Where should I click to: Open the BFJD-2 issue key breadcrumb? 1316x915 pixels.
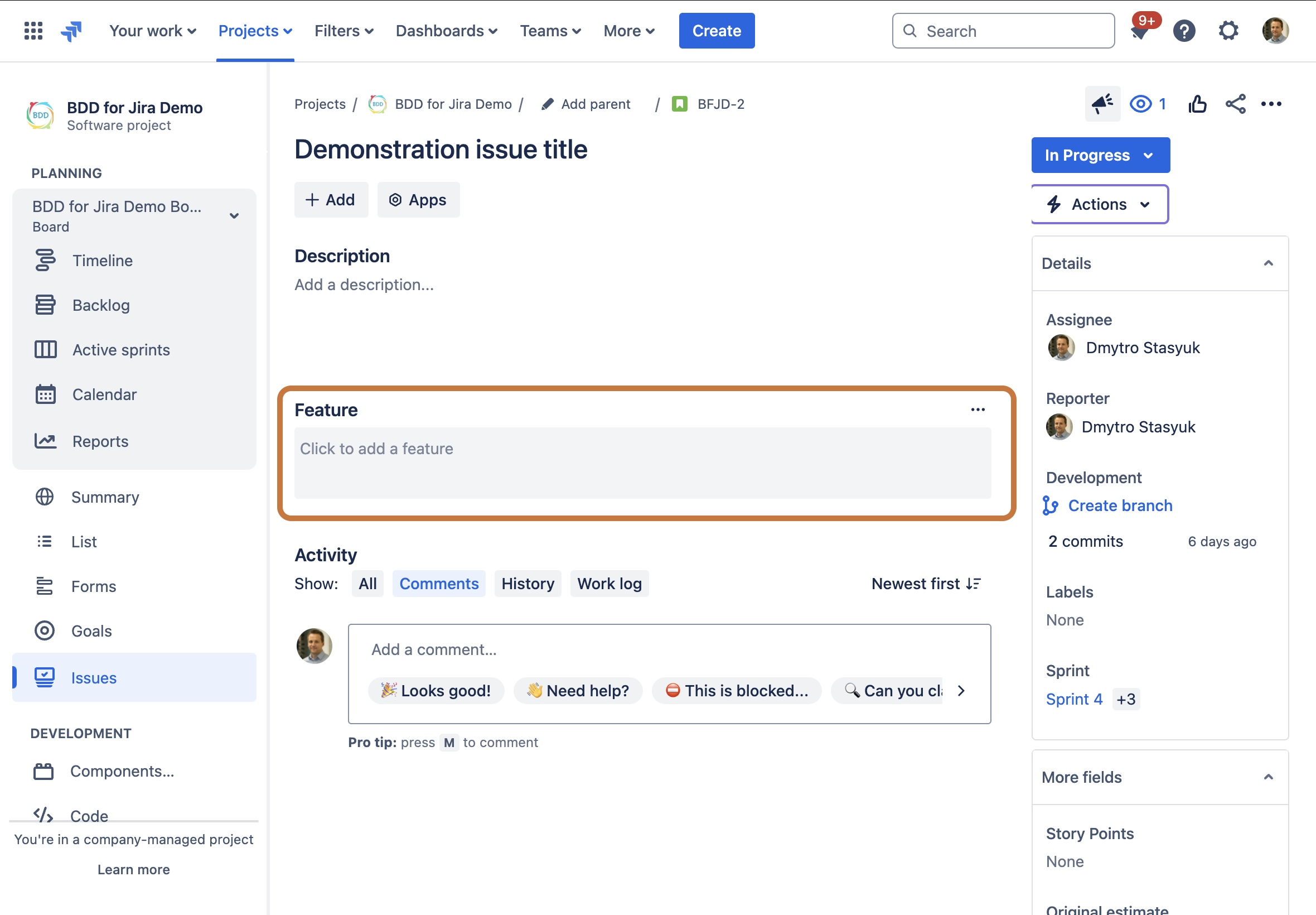click(720, 104)
